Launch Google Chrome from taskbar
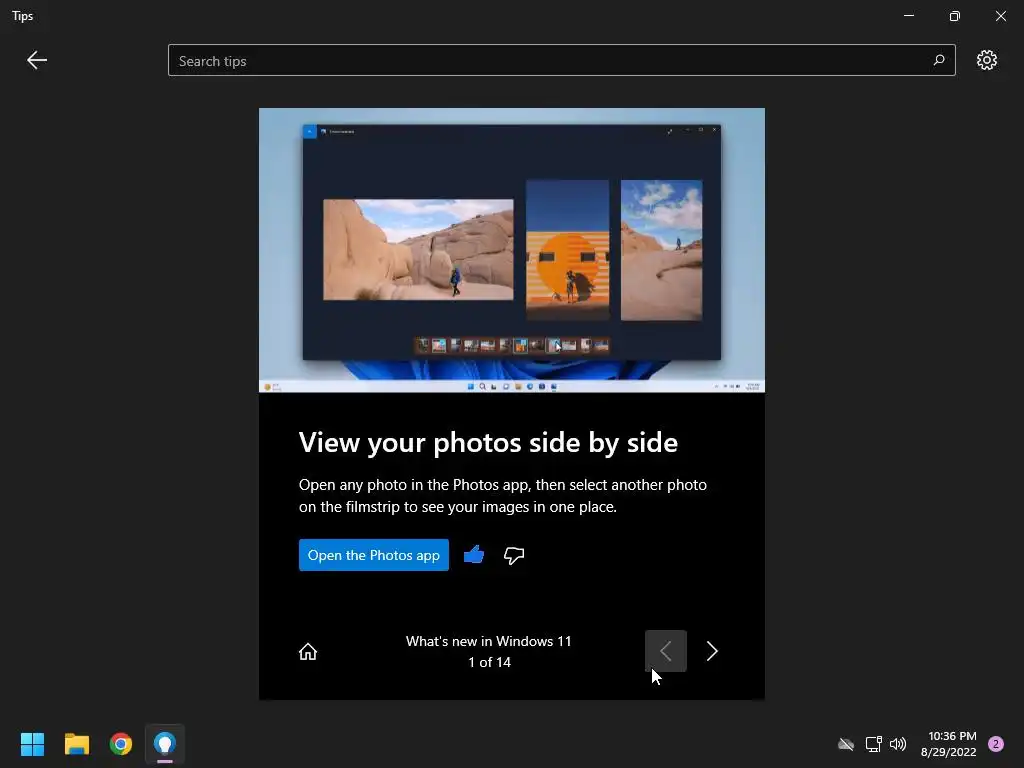The height and width of the screenshot is (768, 1024). (x=121, y=744)
